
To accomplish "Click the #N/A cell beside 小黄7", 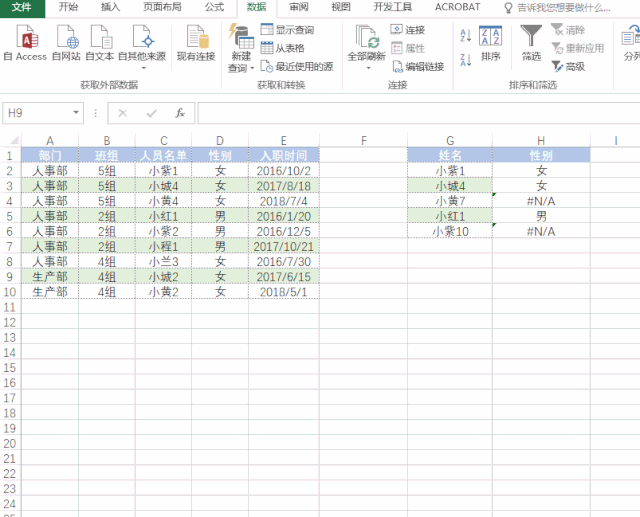I will (x=541, y=201).
